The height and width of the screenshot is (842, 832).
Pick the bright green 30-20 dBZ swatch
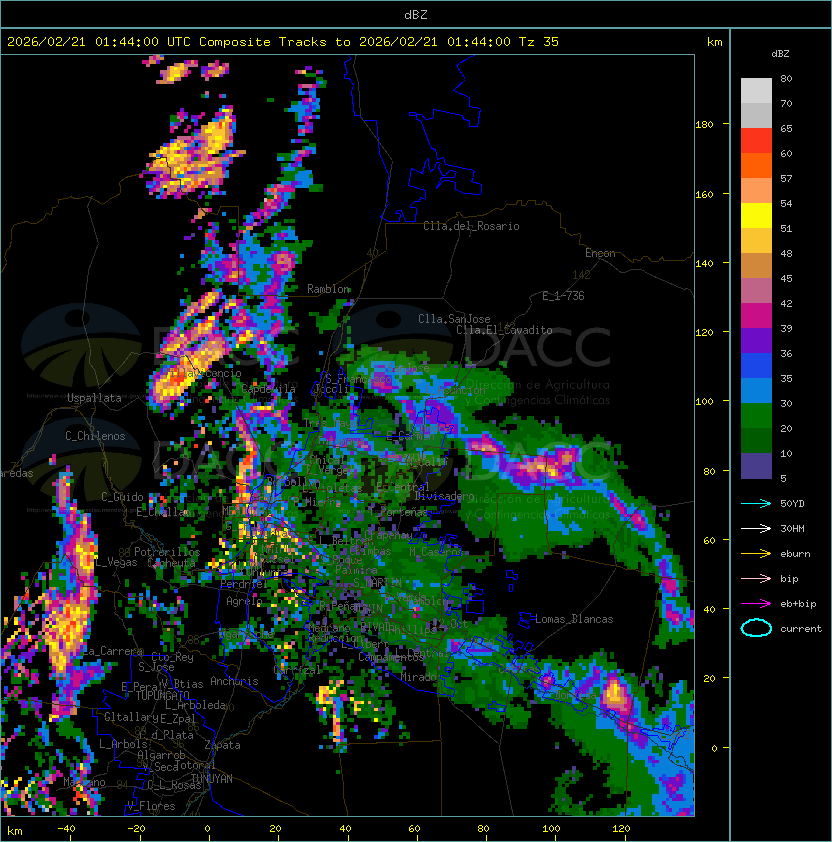pos(756,416)
